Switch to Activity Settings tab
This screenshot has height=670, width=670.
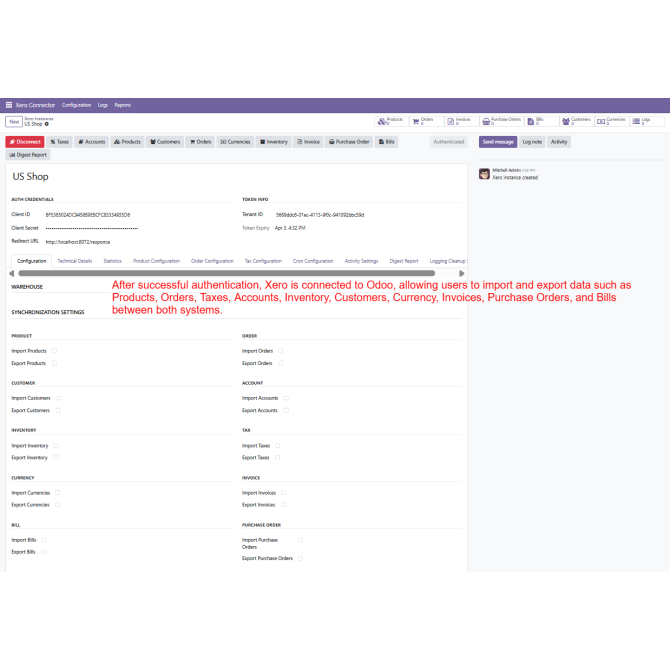point(361,261)
